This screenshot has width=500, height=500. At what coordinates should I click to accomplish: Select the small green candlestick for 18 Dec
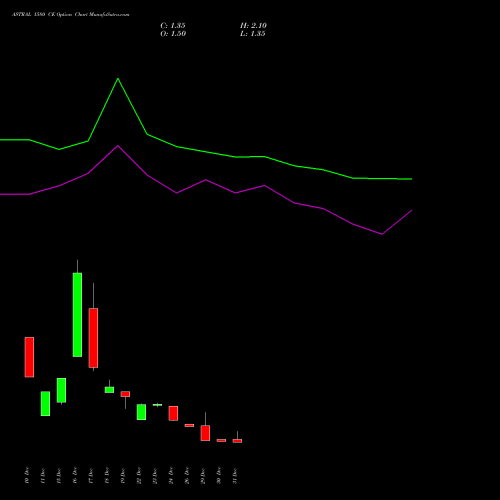tap(109, 390)
